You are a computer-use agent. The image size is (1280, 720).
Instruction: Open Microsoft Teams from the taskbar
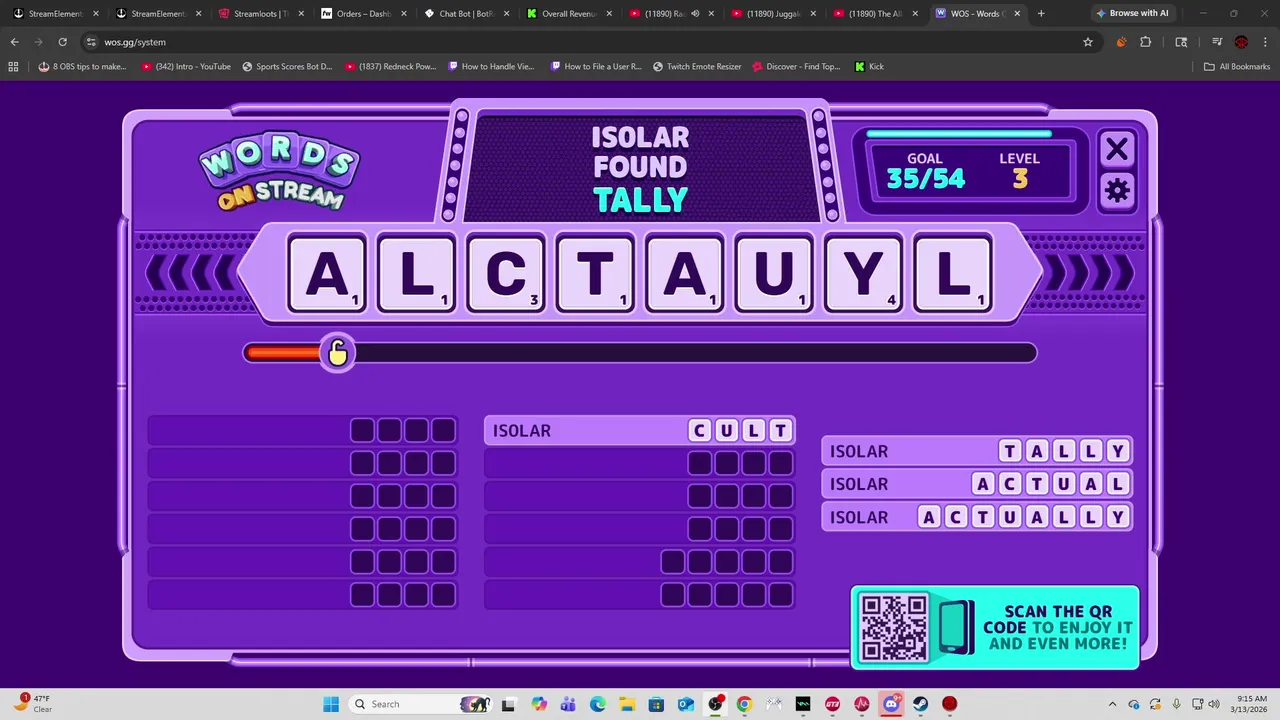(568, 704)
